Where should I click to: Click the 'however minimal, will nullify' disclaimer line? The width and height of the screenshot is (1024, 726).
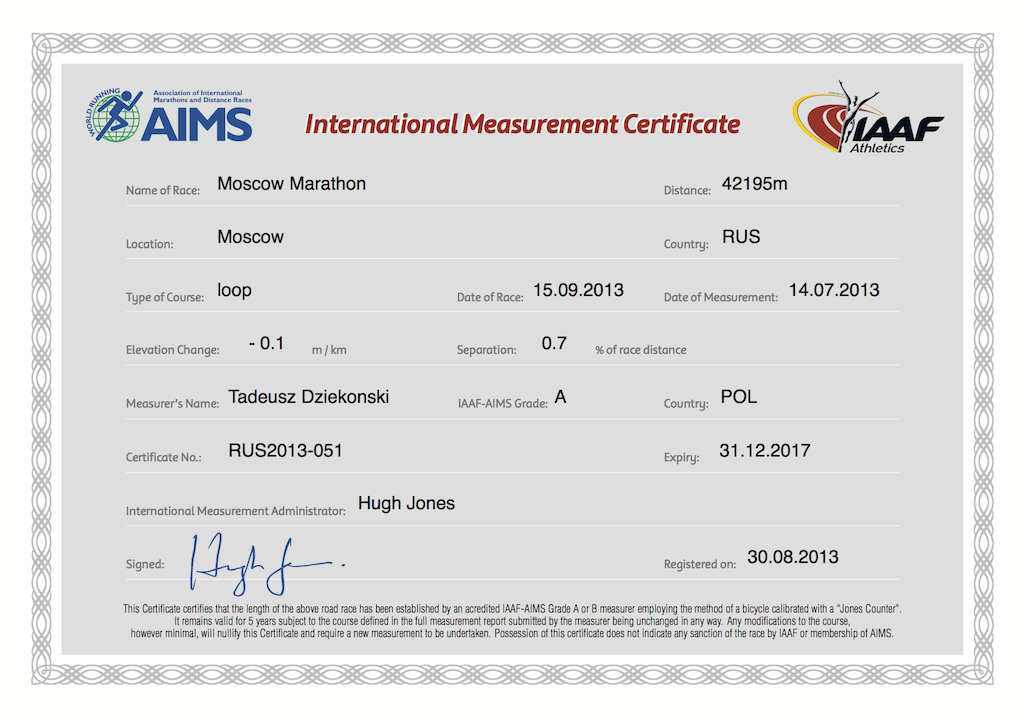[x=512, y=633]
